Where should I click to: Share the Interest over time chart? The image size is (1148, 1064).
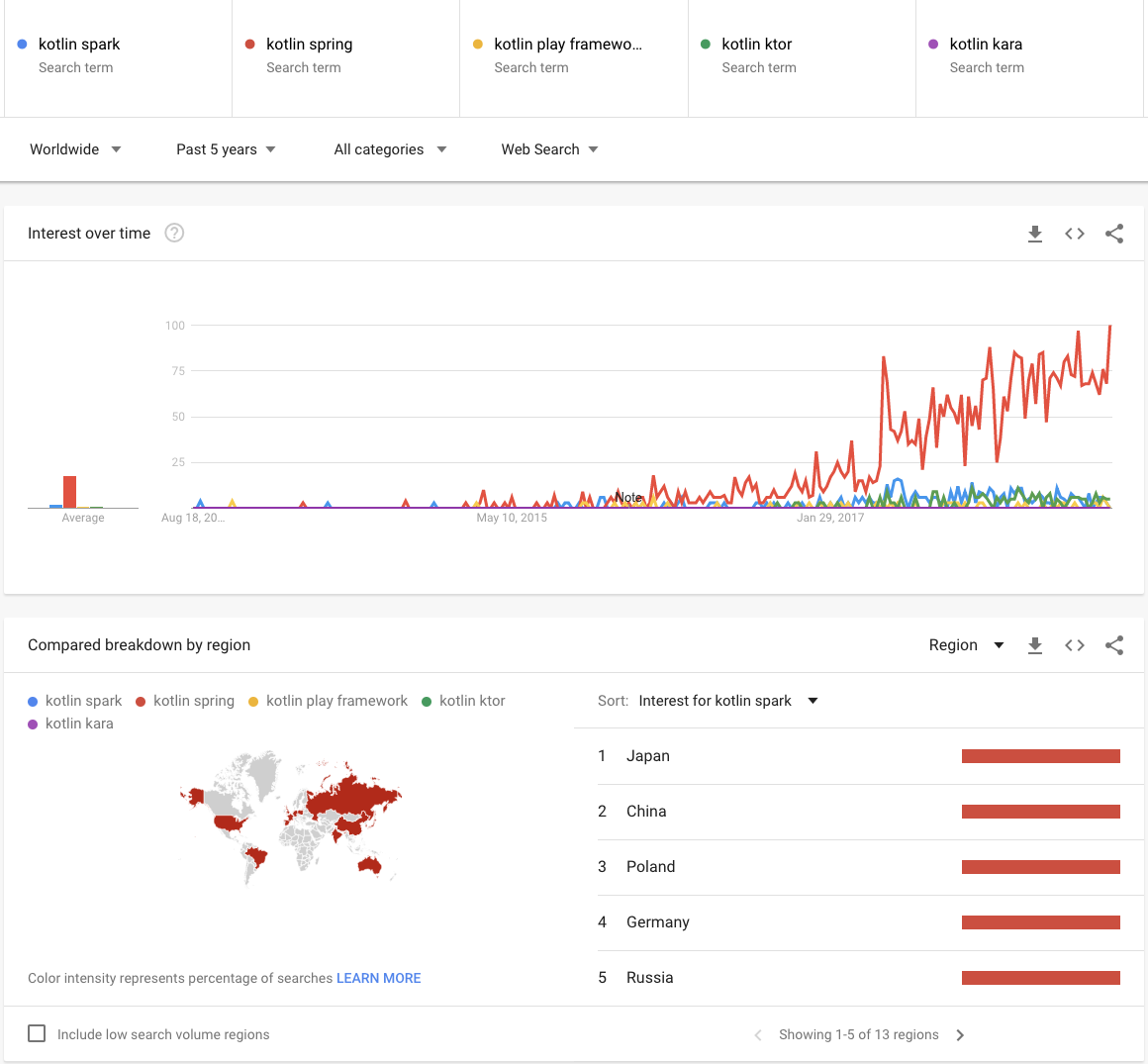1114,234
